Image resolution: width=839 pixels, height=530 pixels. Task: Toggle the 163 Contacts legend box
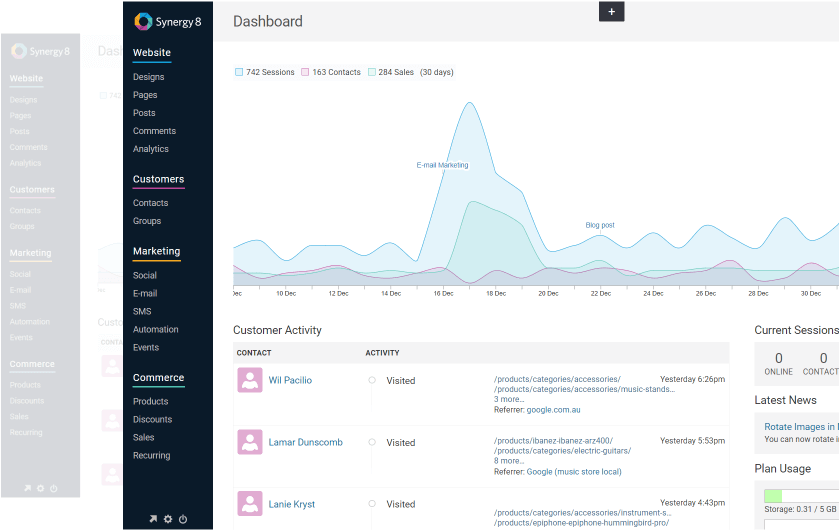click(306, 72)
